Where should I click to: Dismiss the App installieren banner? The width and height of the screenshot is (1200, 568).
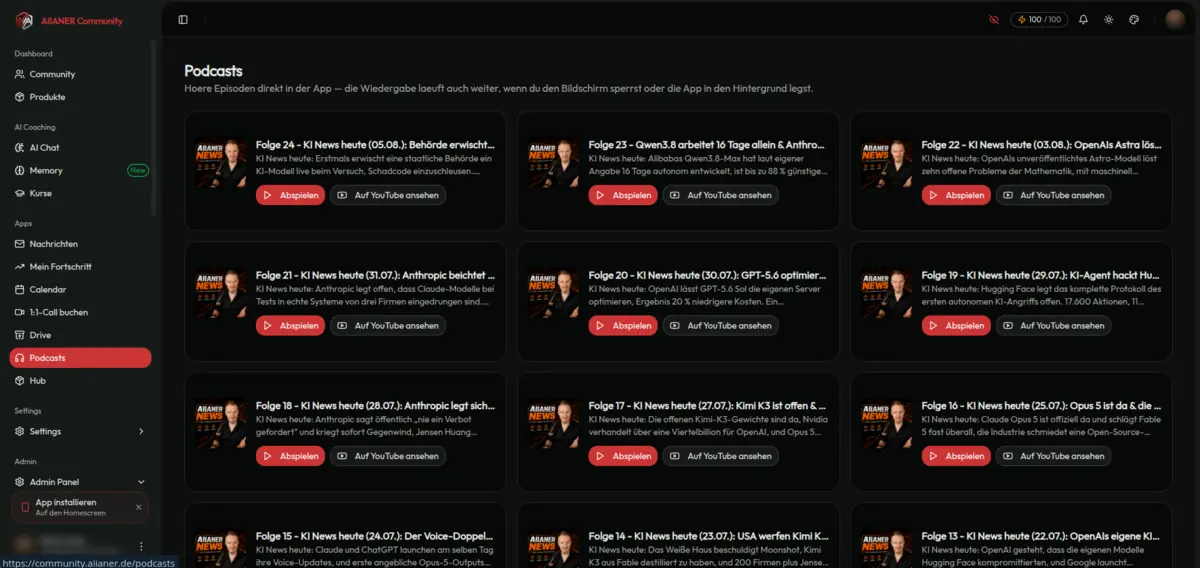138,507
